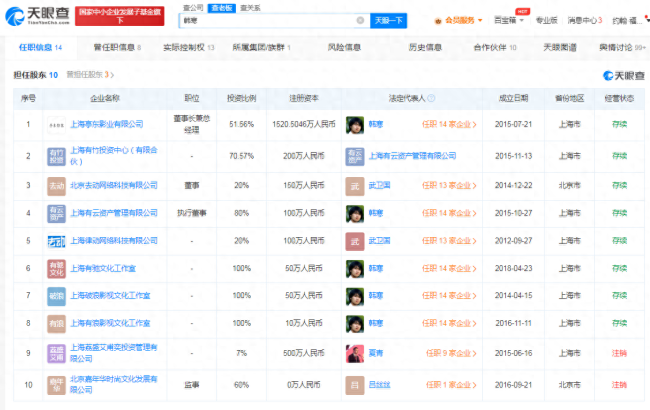Open 上海亭东影业有限公司 company logo thumbnail
This screenshot has height=410, width=650.
(56, 124)
